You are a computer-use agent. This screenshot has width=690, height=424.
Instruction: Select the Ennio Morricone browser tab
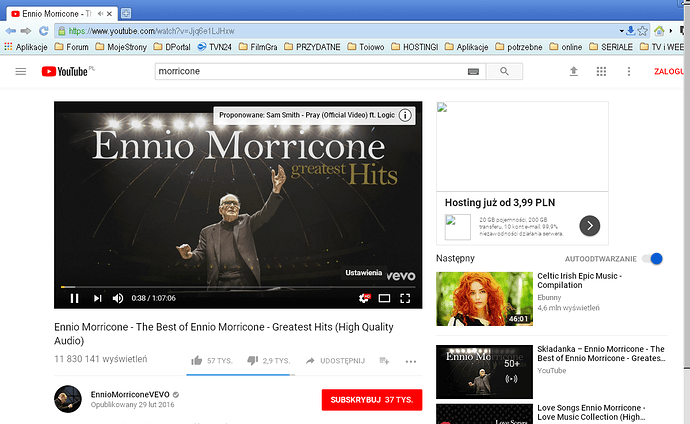click(x=62, y=14)
